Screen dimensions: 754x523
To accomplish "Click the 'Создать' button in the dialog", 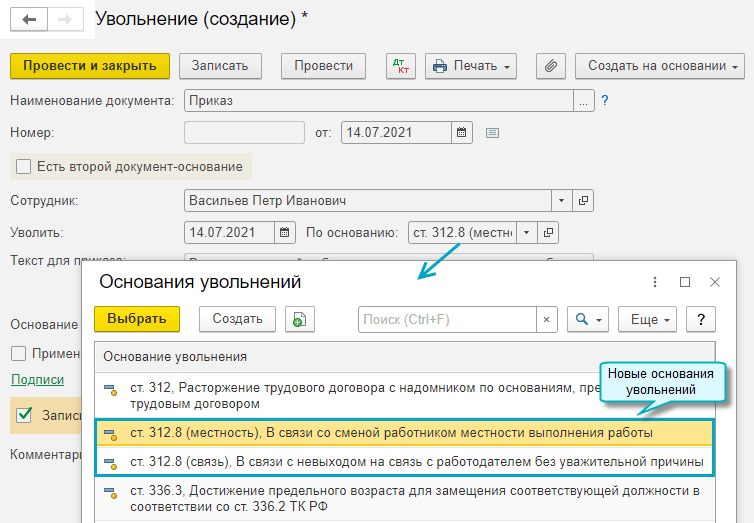I will (238, 319).
